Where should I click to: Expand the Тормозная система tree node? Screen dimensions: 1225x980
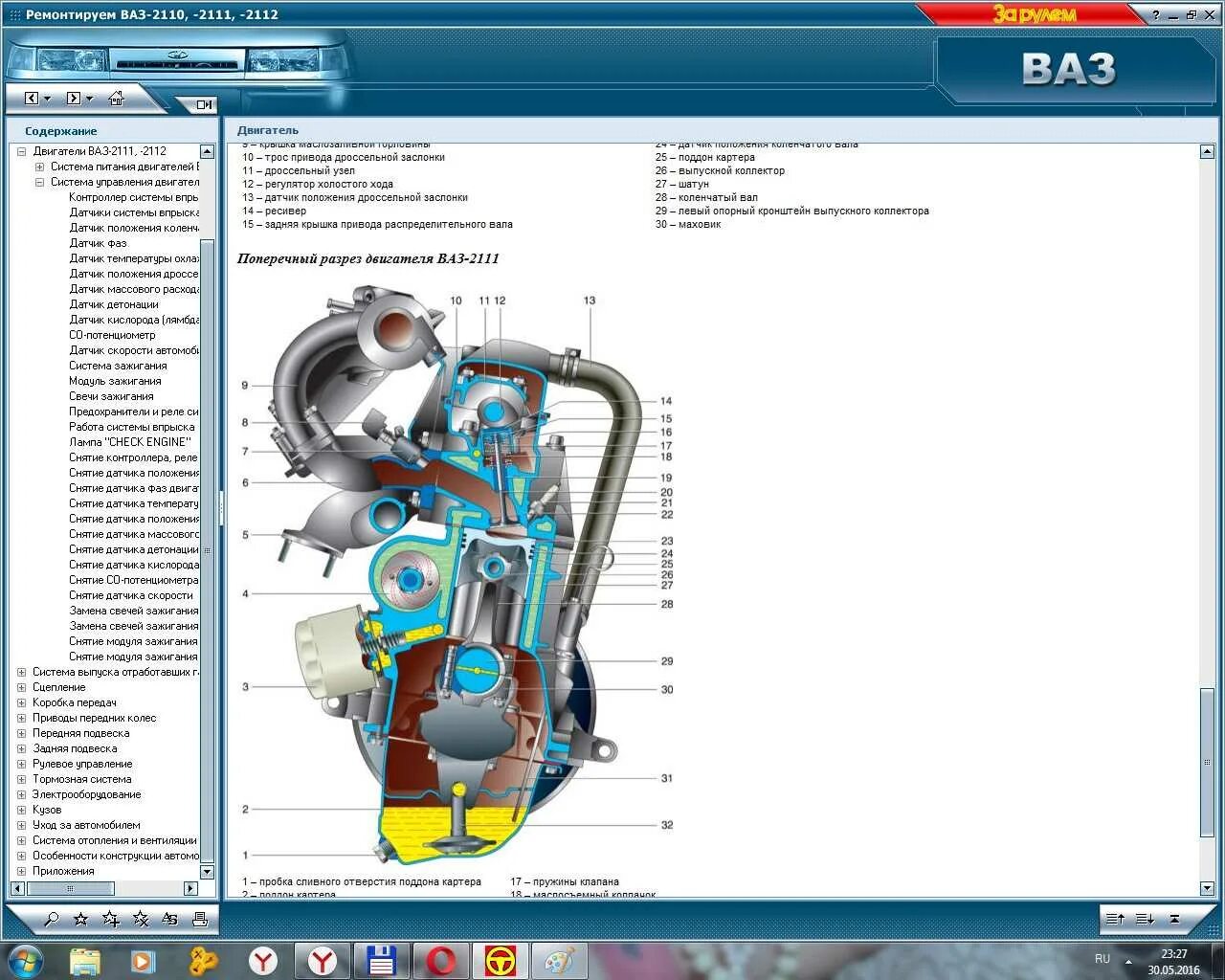point(22,779)
